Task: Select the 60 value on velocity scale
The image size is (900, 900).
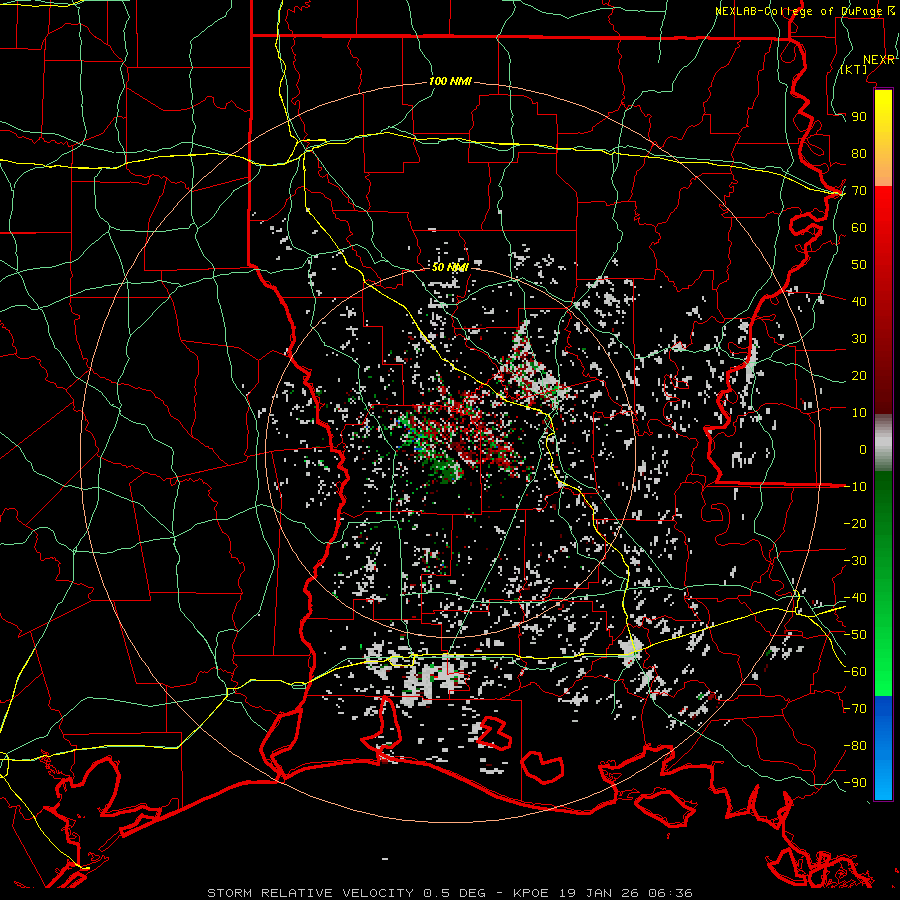Action: click(859, 227)
